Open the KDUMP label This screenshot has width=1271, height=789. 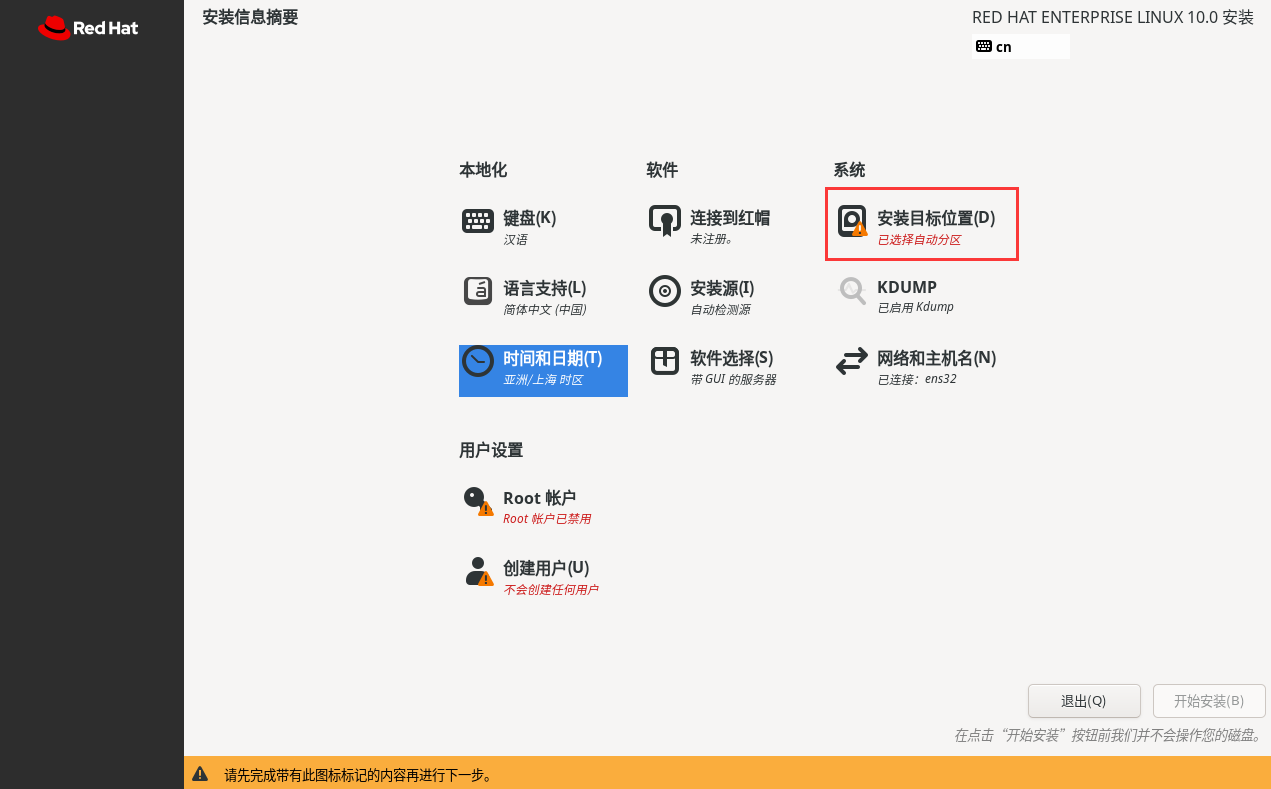[907, 288]
